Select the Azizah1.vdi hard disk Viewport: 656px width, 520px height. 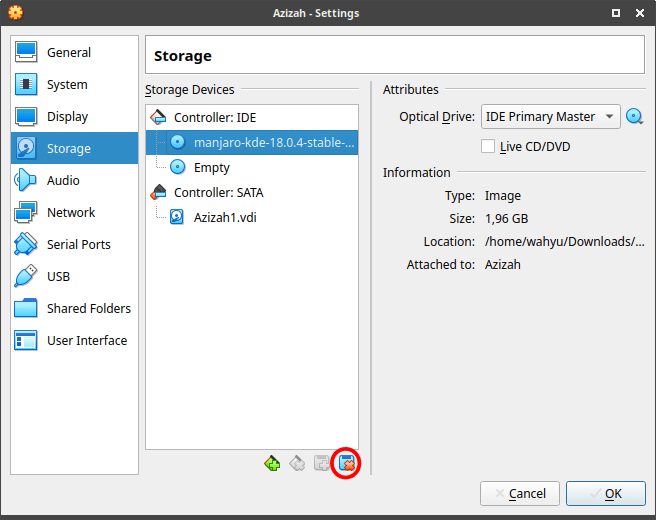coord(226,216)
